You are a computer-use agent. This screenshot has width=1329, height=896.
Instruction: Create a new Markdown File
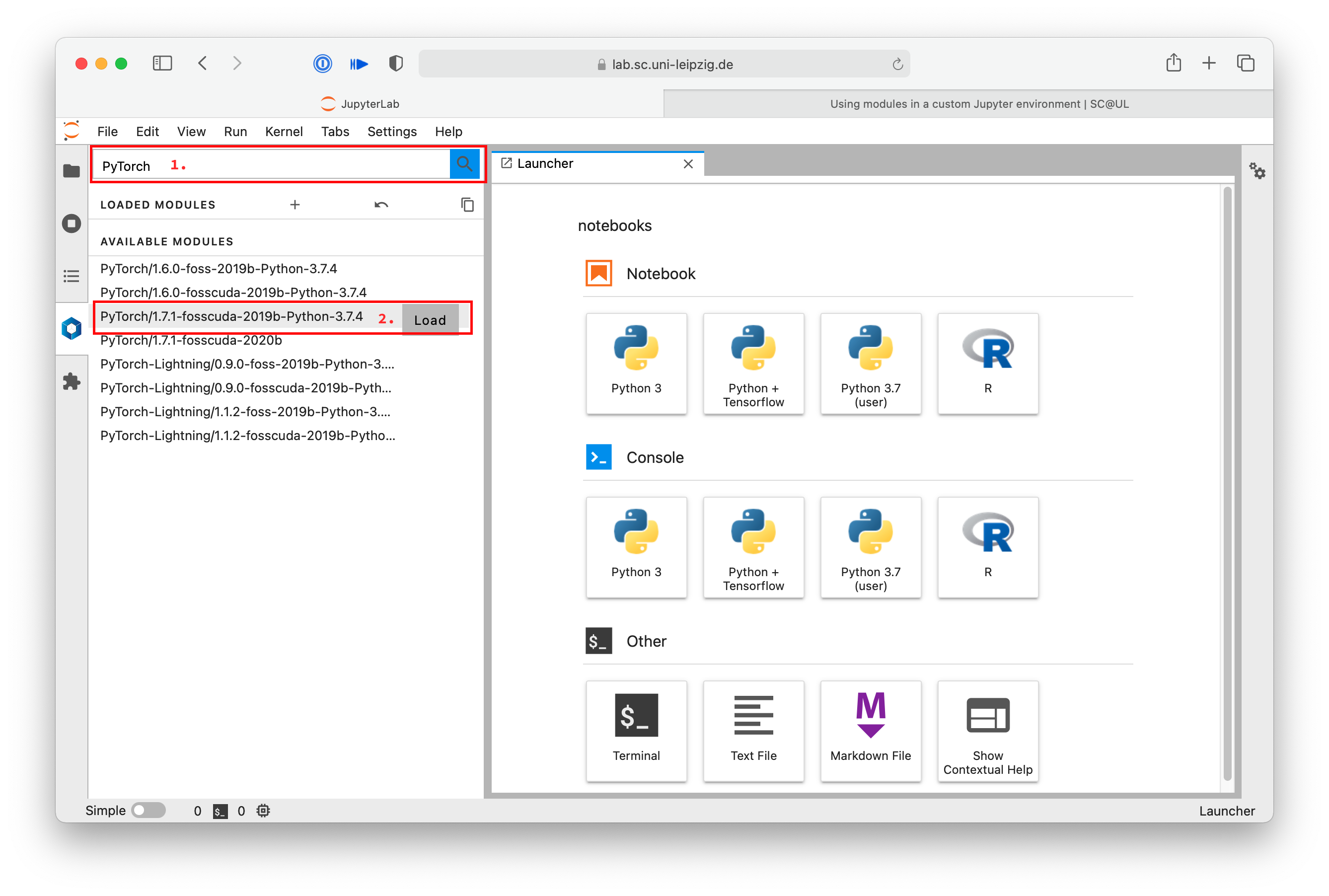pyautogui.click(x=870, y=731)
